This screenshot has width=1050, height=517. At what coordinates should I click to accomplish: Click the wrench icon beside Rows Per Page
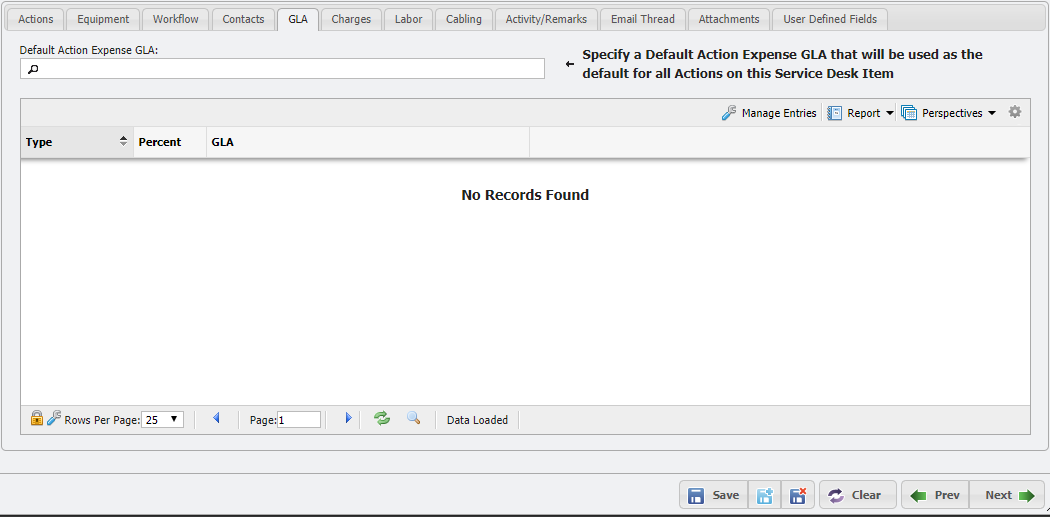point(54,419)
